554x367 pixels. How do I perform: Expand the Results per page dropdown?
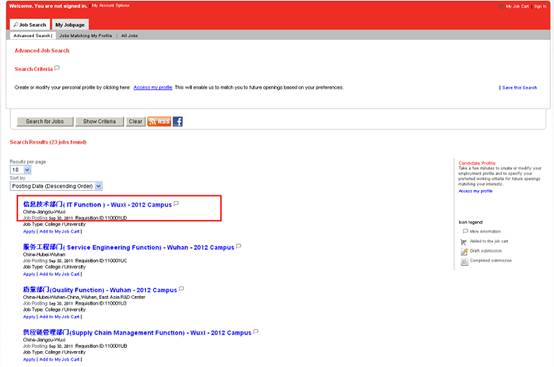(x=20, y=170)
